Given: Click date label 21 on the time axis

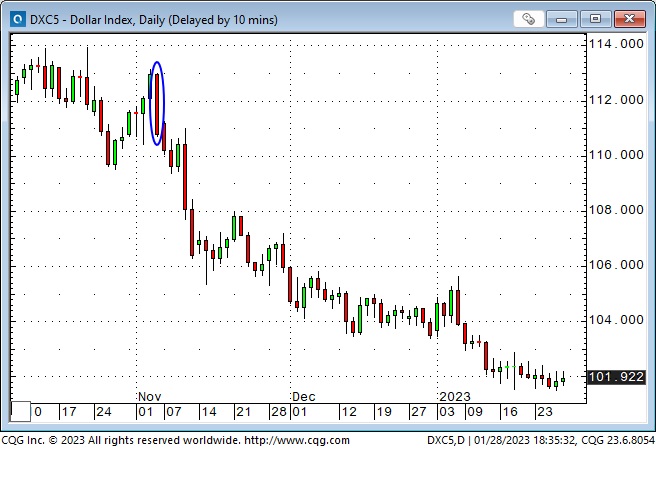Looking at the screenshot, I should [243, 412].
